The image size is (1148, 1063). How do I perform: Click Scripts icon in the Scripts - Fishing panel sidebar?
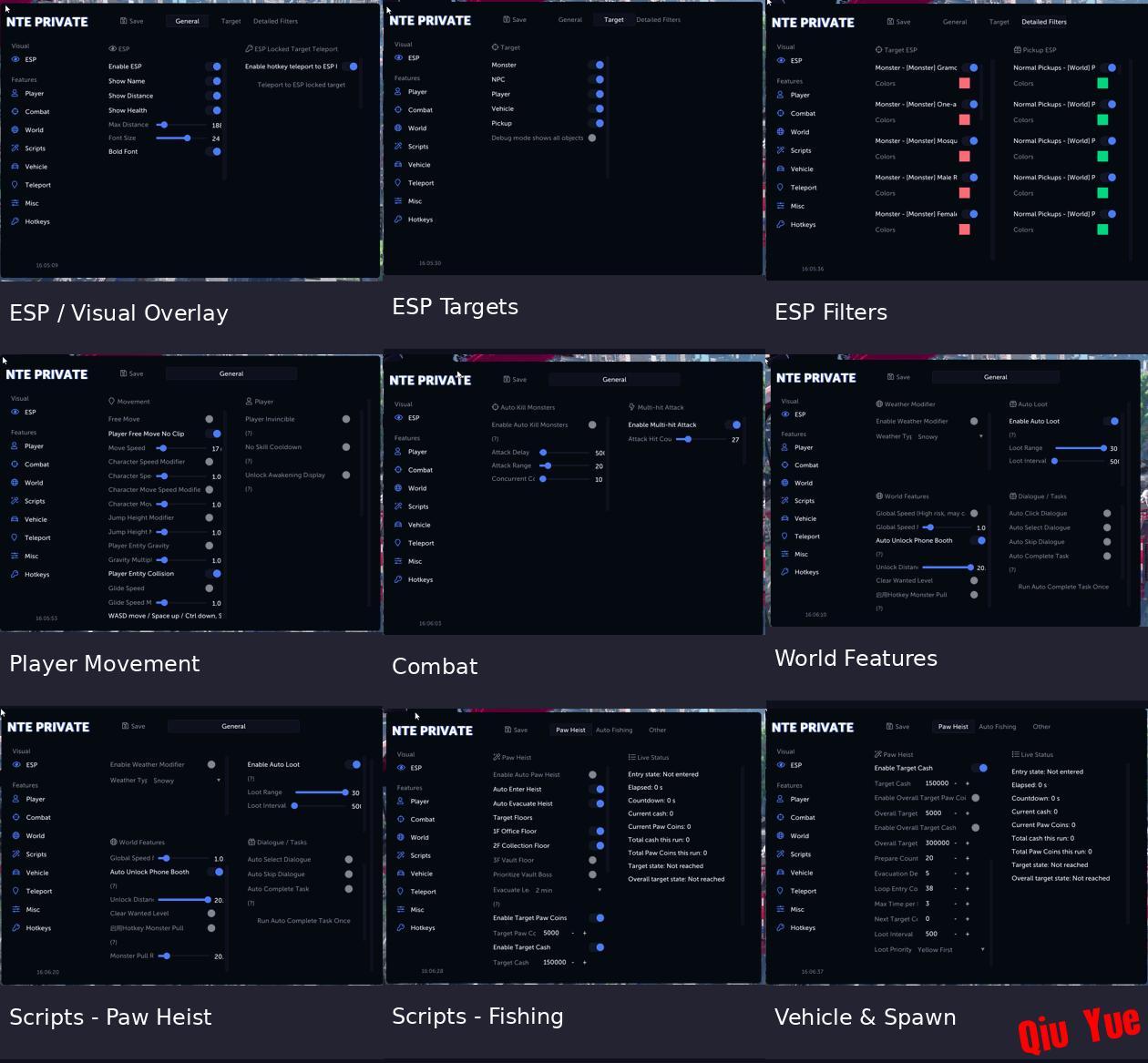(x=401, y=855)
